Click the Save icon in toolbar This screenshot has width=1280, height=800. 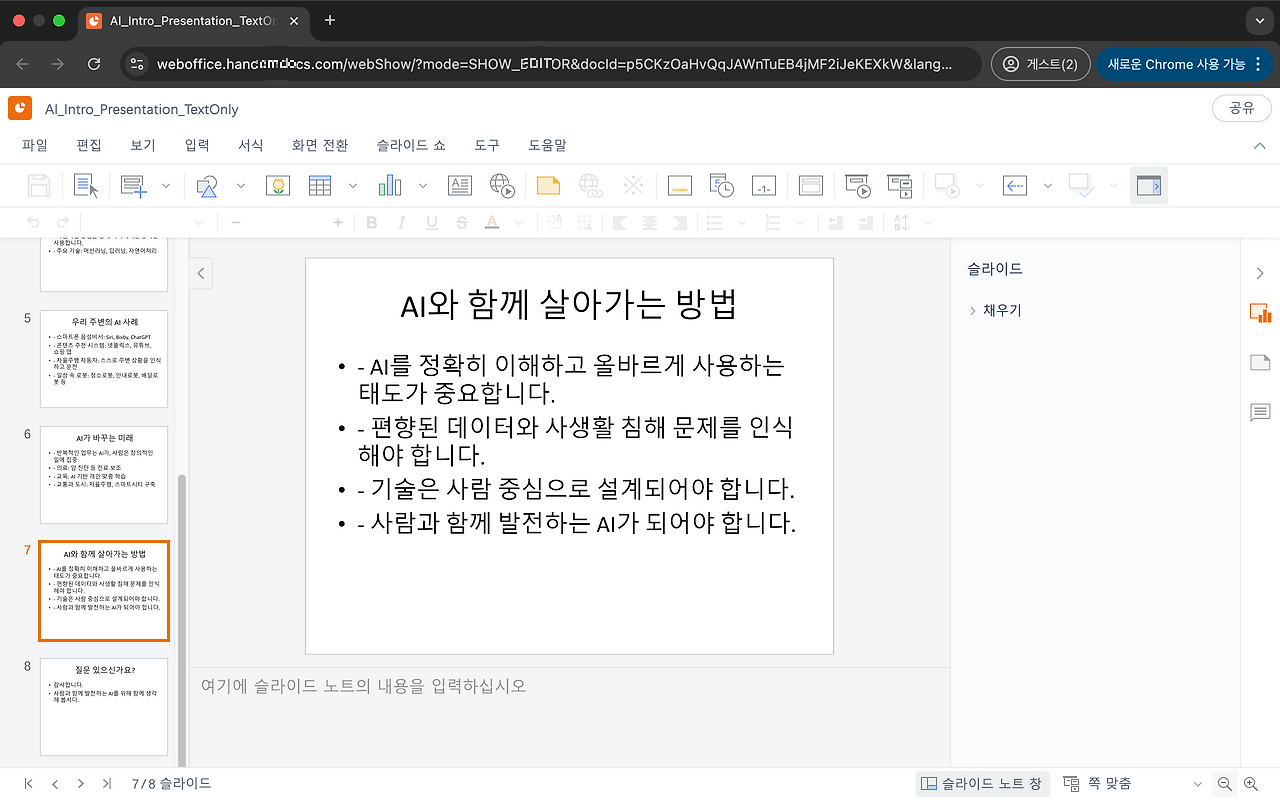39,185
